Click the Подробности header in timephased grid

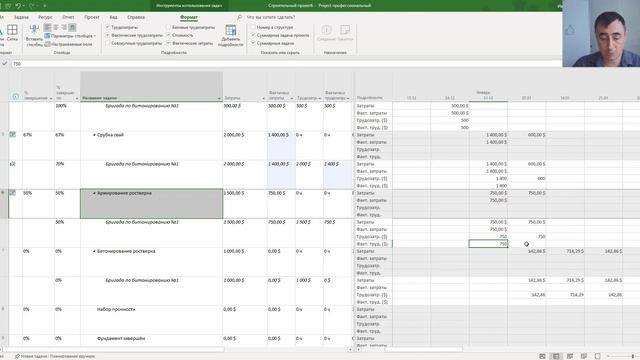click(x=370, y=98)
